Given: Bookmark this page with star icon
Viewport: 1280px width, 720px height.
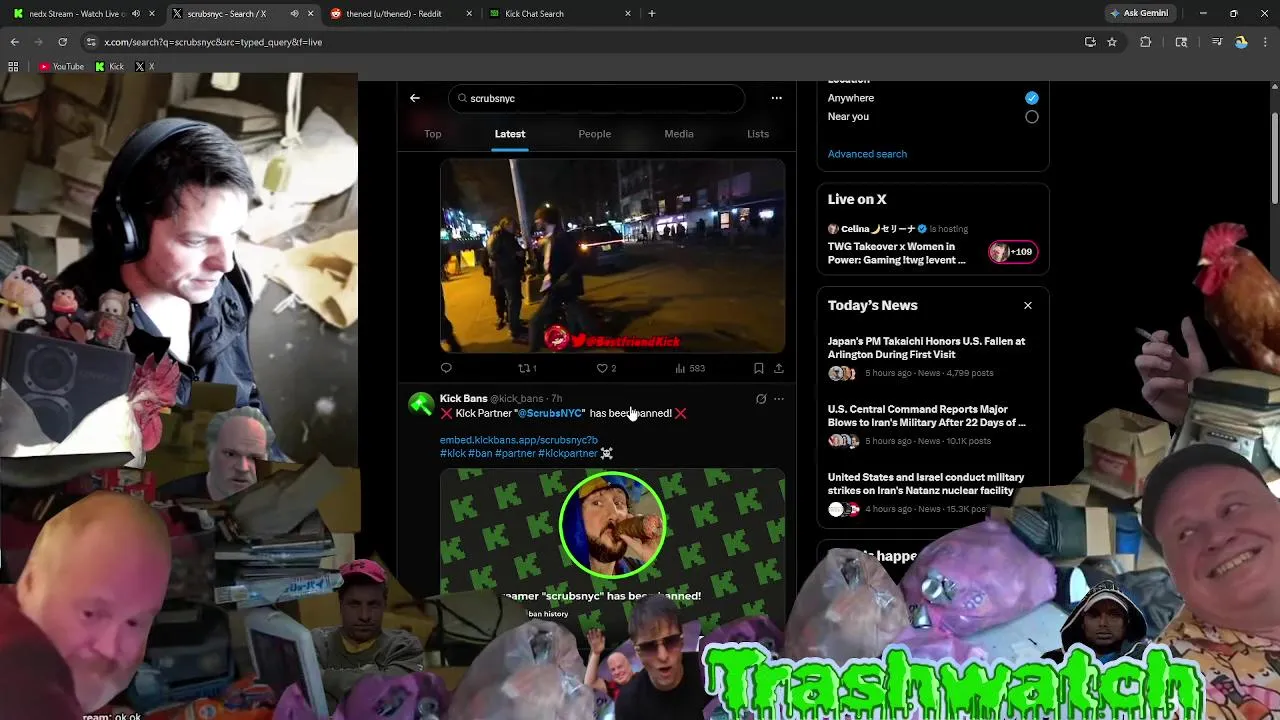Looking at the screenshot, I should coord(1112,42).
